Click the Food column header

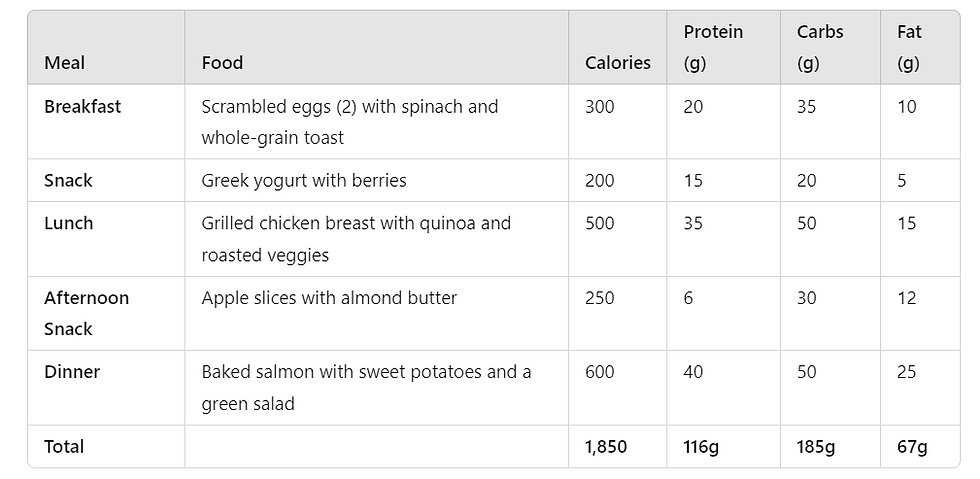pyautogui.click(x=222, y=63)
